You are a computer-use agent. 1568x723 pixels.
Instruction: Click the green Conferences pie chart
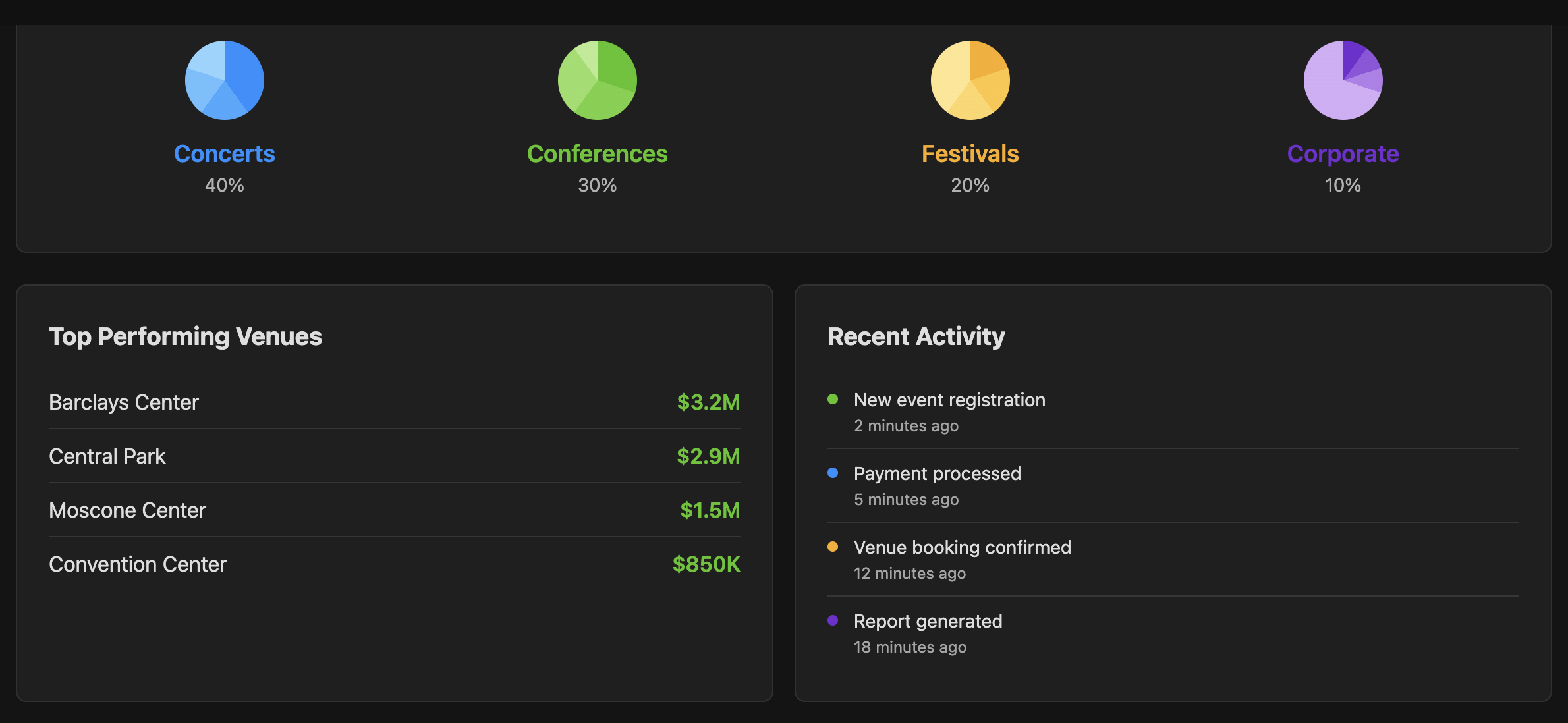click(x=598, y=80)
